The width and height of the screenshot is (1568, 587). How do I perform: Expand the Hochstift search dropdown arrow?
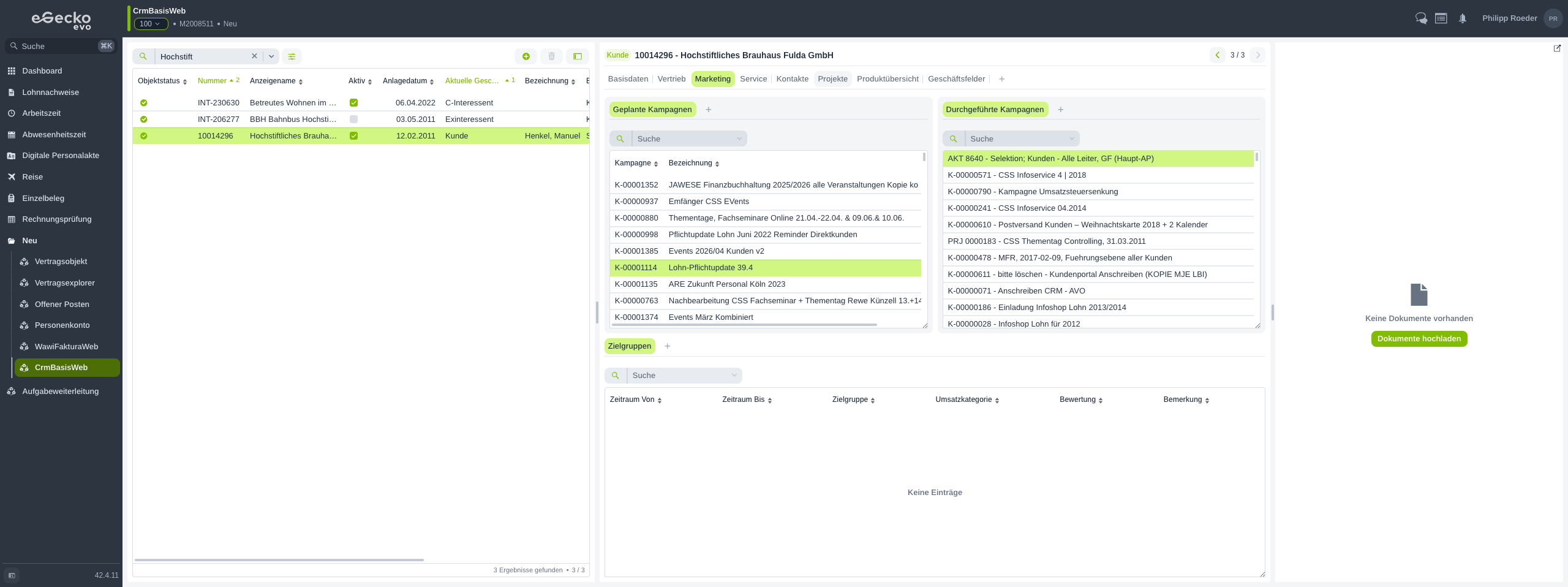tap(271, 56)
